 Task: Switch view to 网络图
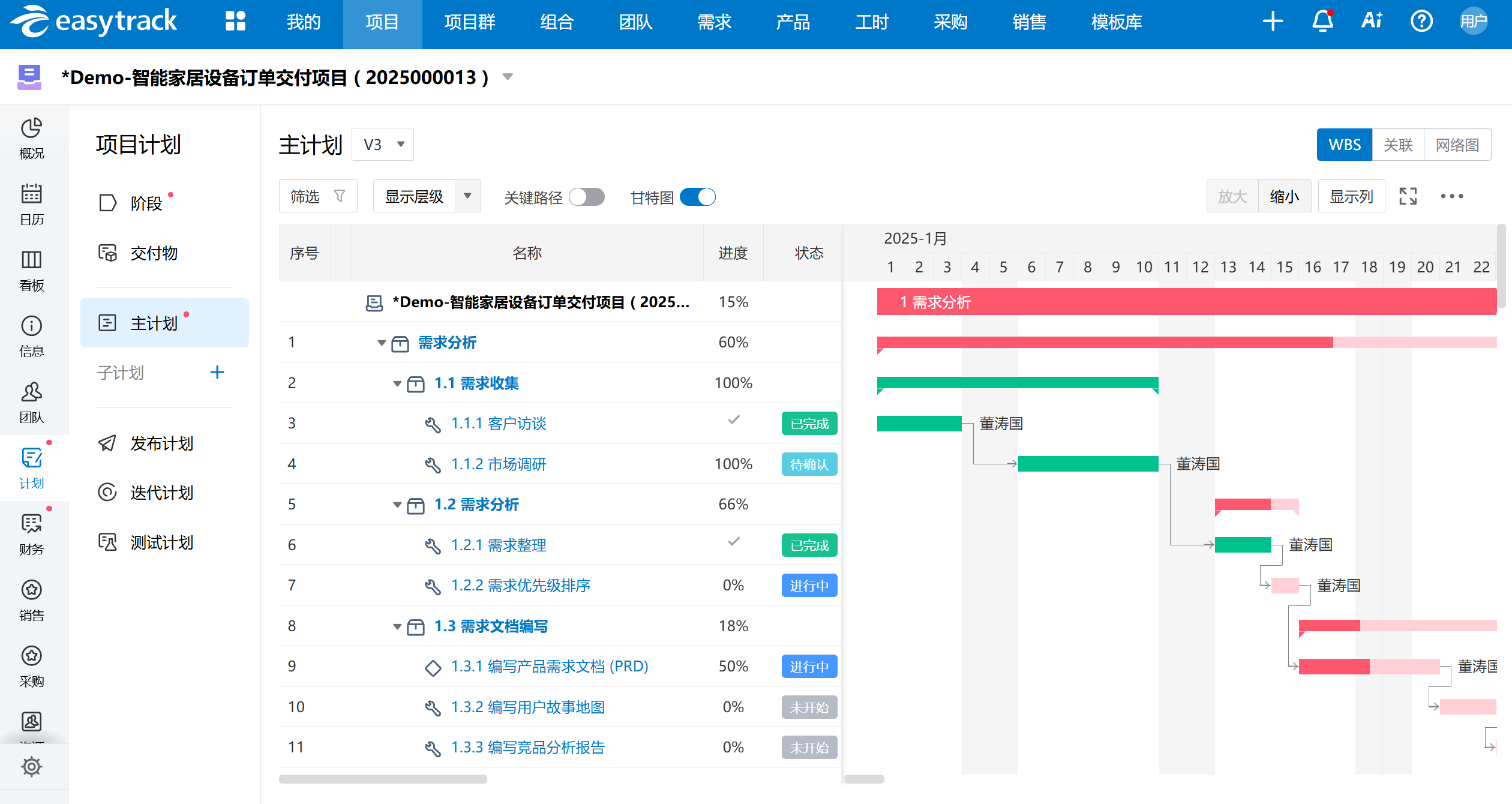[x=1457, y=145]
